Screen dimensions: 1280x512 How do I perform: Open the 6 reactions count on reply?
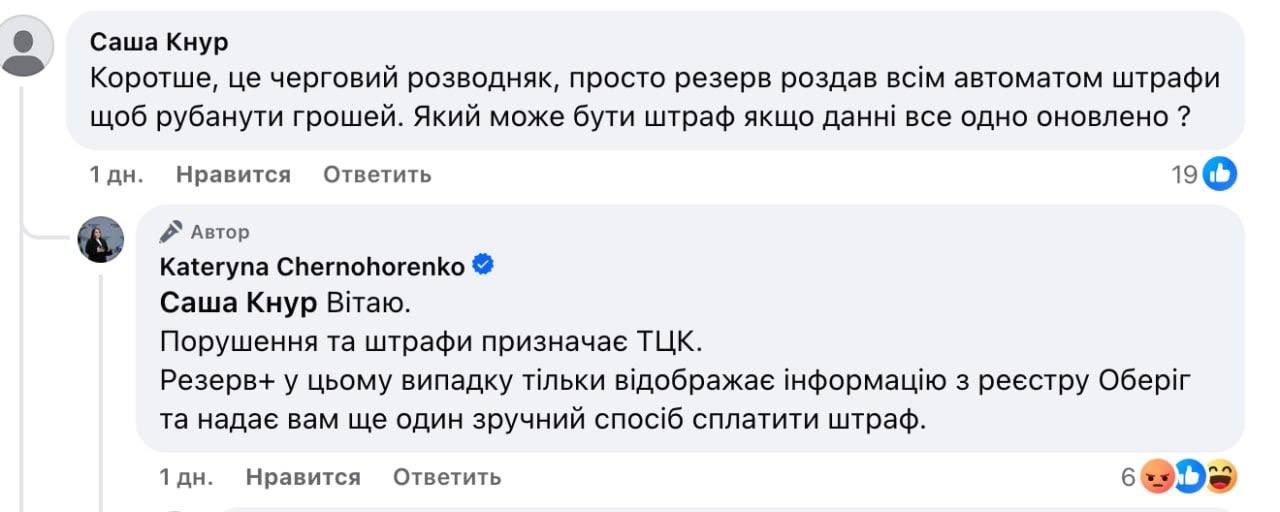tap(1128, 477)
